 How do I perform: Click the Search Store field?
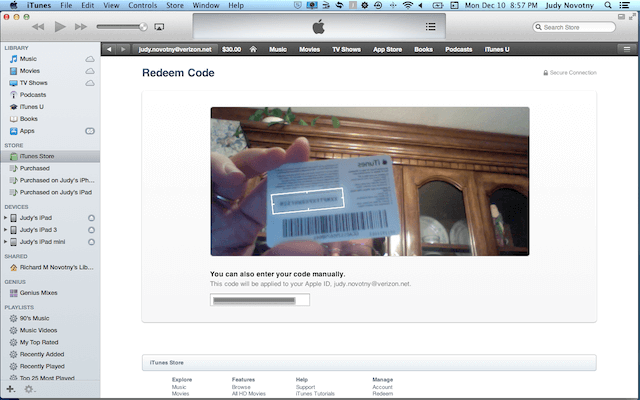coord(574,27)
